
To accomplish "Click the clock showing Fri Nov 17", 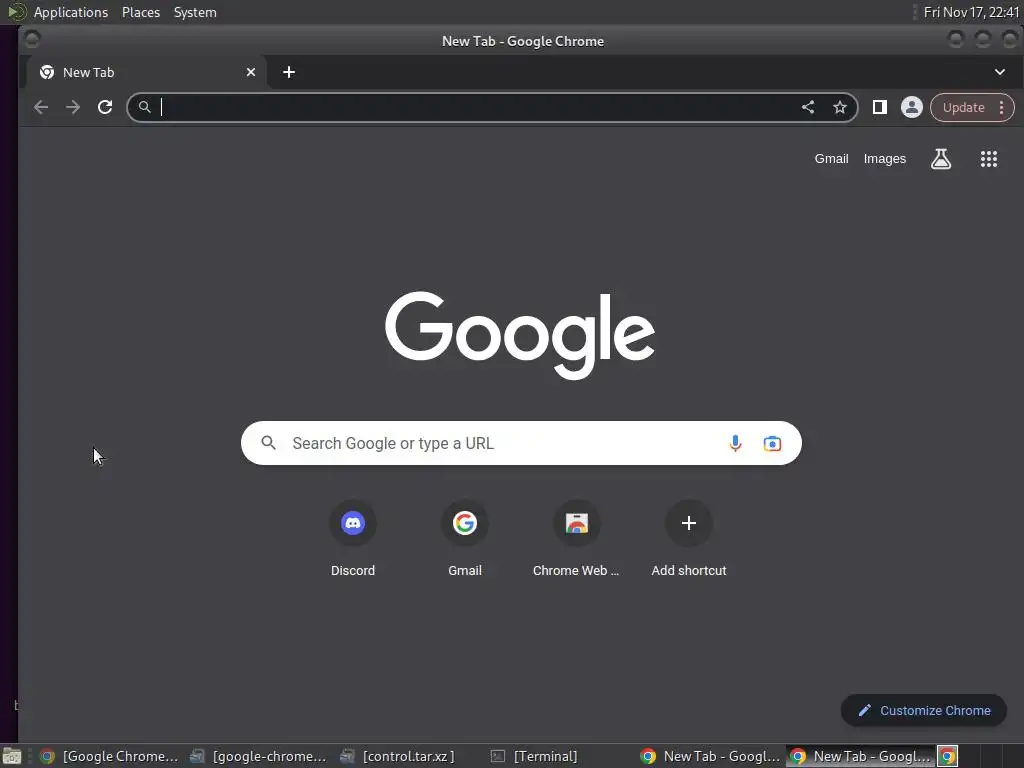I will [x=971, y=12].
